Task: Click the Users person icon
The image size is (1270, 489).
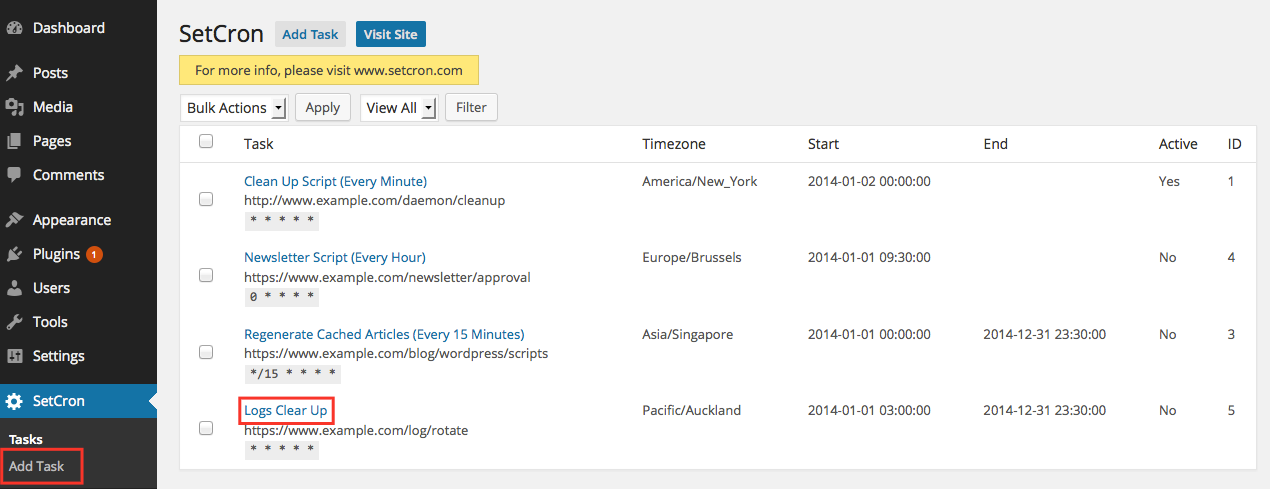Action: [x=14, y=288]
